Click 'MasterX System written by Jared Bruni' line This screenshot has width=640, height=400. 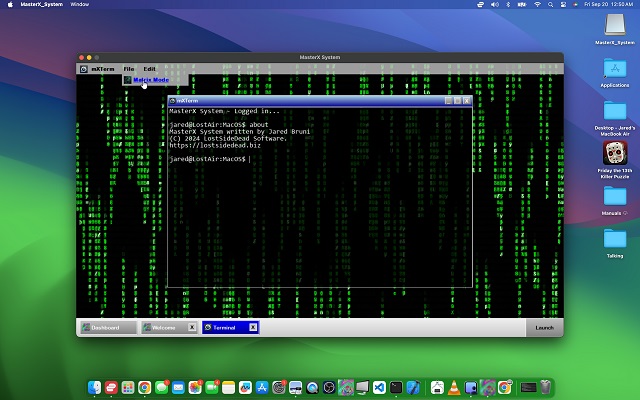point(240,131)
